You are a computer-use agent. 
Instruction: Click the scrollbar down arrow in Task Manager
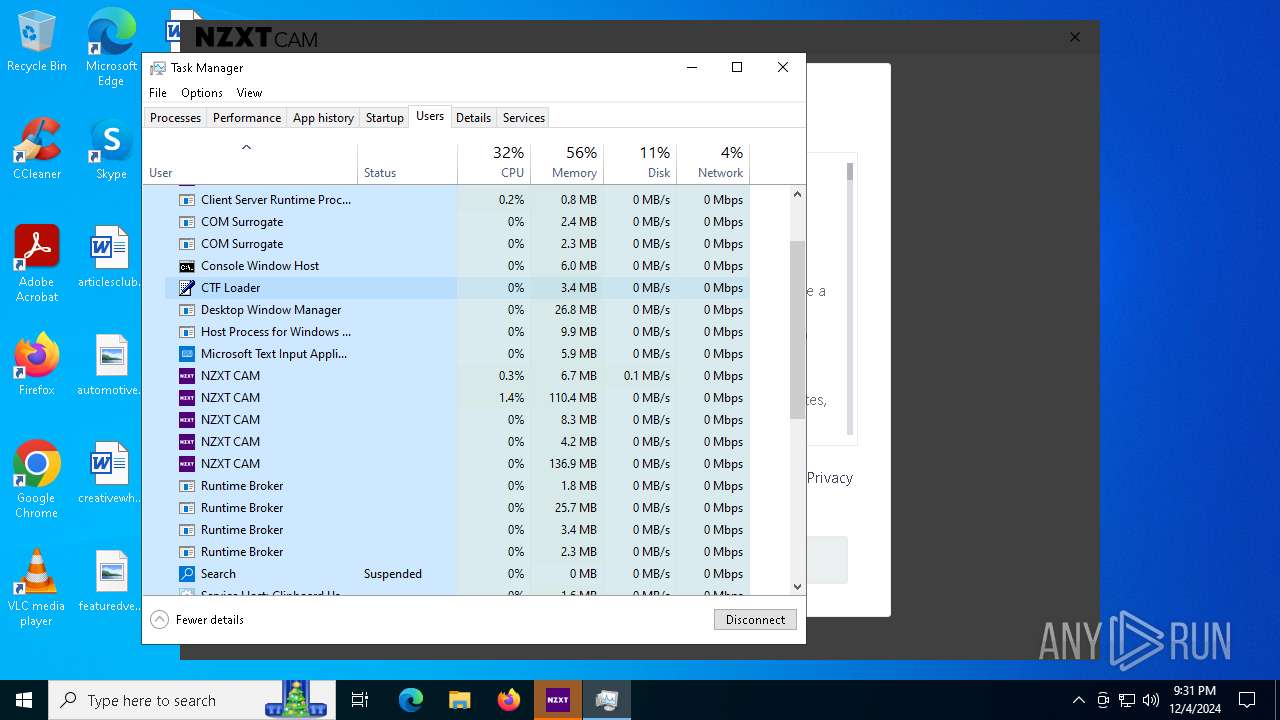pyautogui.click(x=797, y=587)
